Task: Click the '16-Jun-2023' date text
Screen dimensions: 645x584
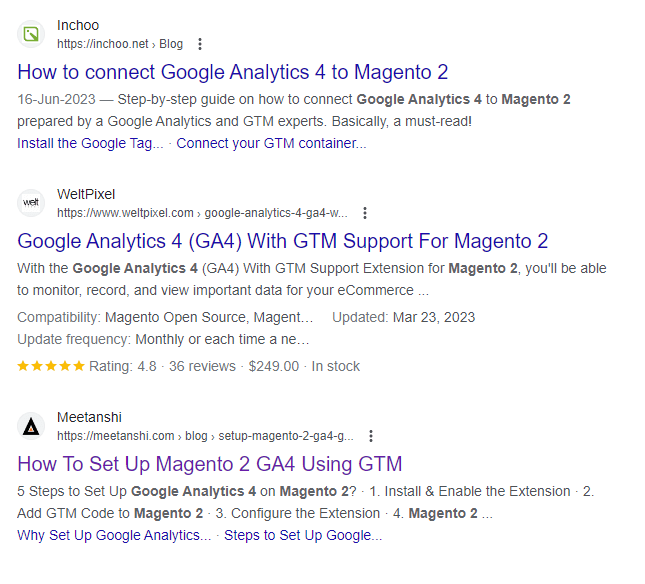Action: click(56, 100)
